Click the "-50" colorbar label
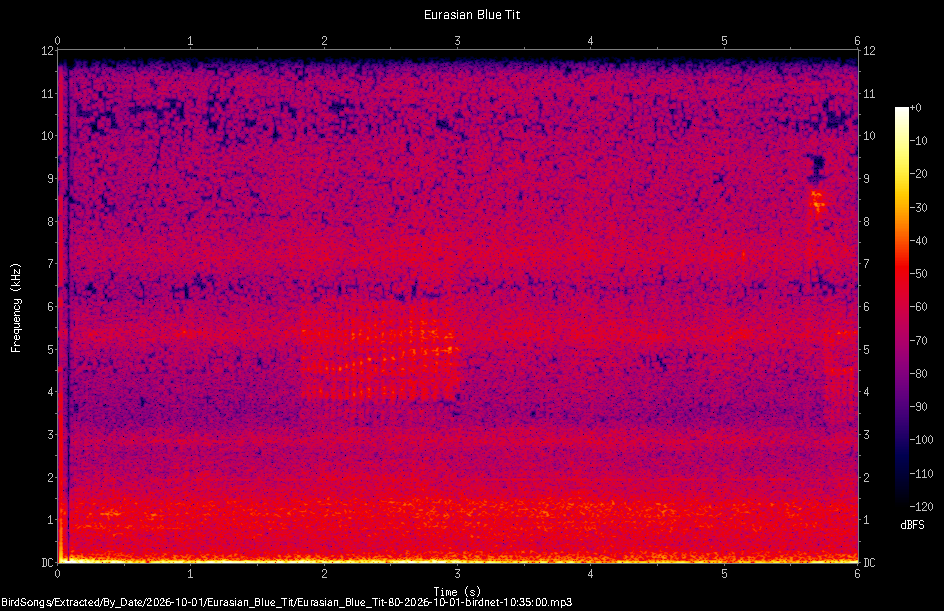 919,274
